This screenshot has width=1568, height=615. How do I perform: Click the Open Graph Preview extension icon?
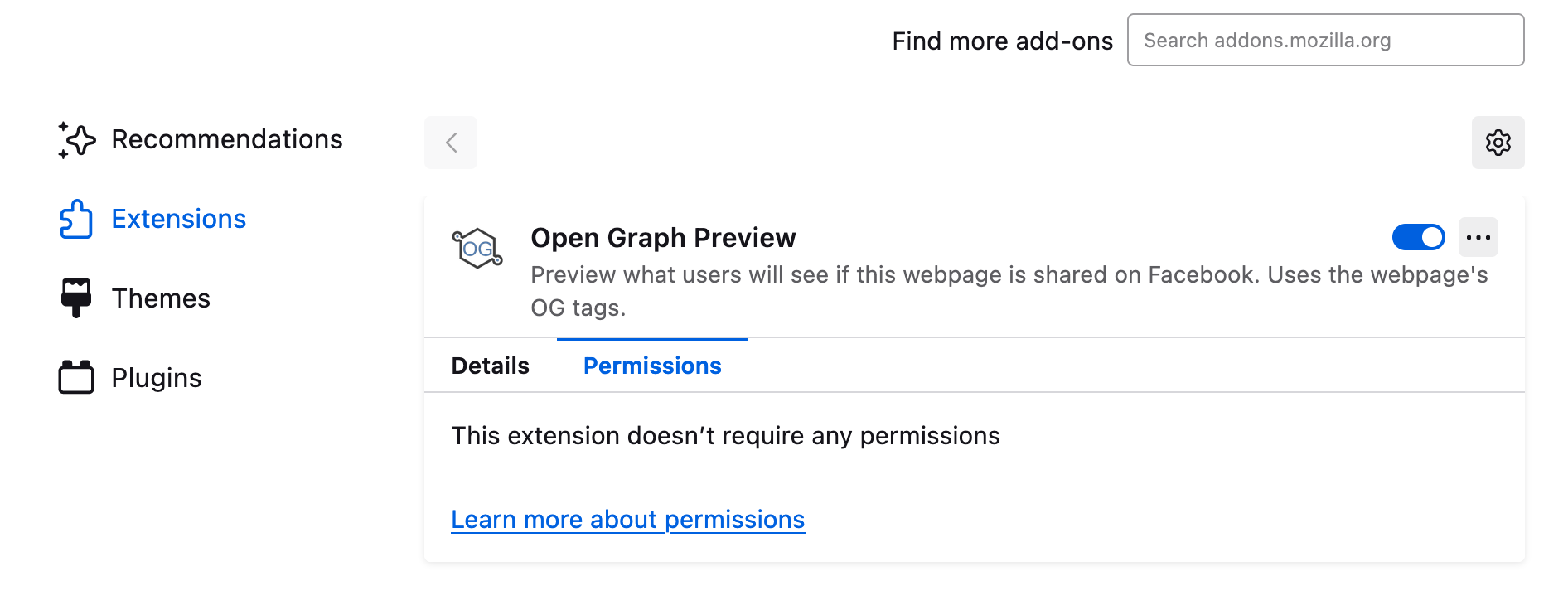click(x=477, y=249)
